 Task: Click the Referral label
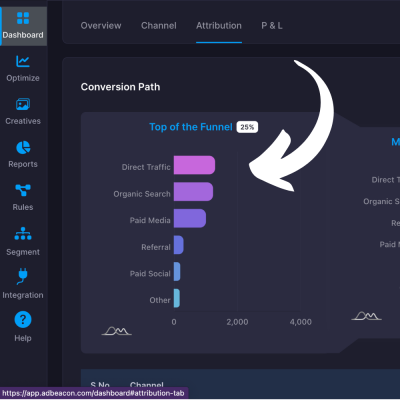156,247
